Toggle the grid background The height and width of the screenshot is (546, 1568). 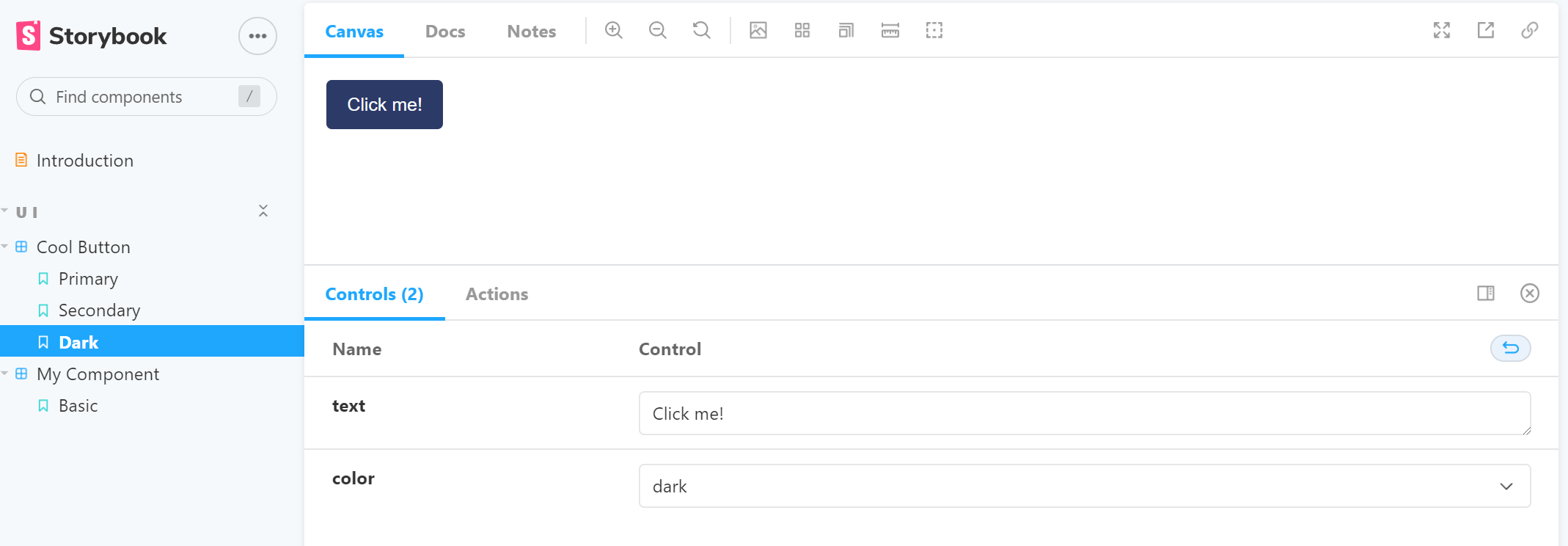click(x=802, y=30)
